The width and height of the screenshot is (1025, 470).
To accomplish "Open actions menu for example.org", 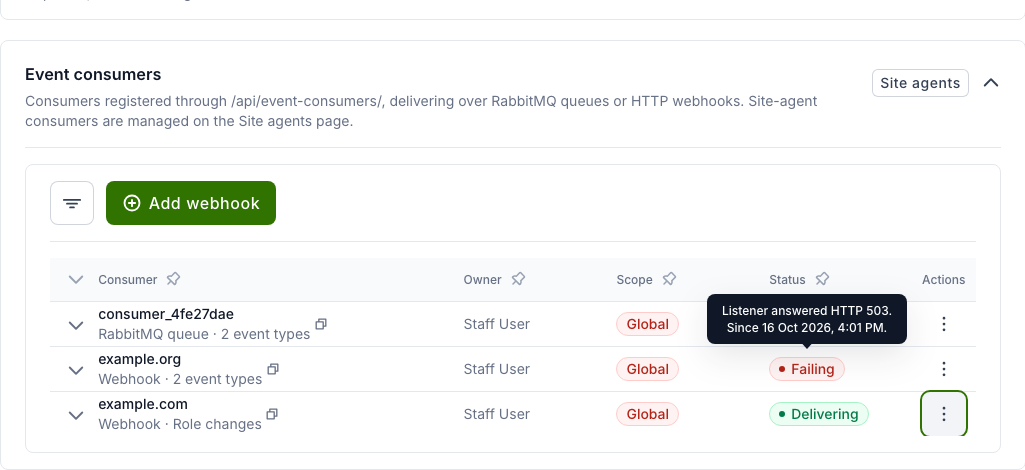I will [943, 369].
